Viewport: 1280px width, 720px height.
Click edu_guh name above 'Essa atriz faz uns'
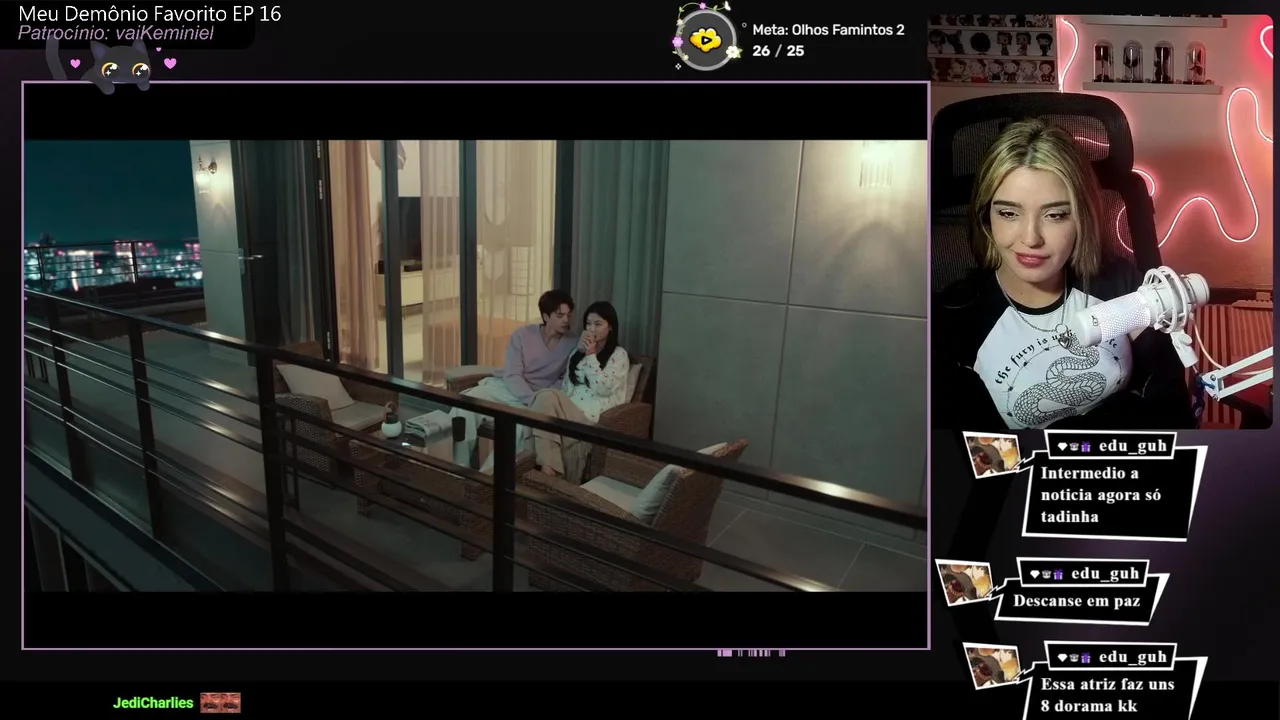(x=1133, y=656)
